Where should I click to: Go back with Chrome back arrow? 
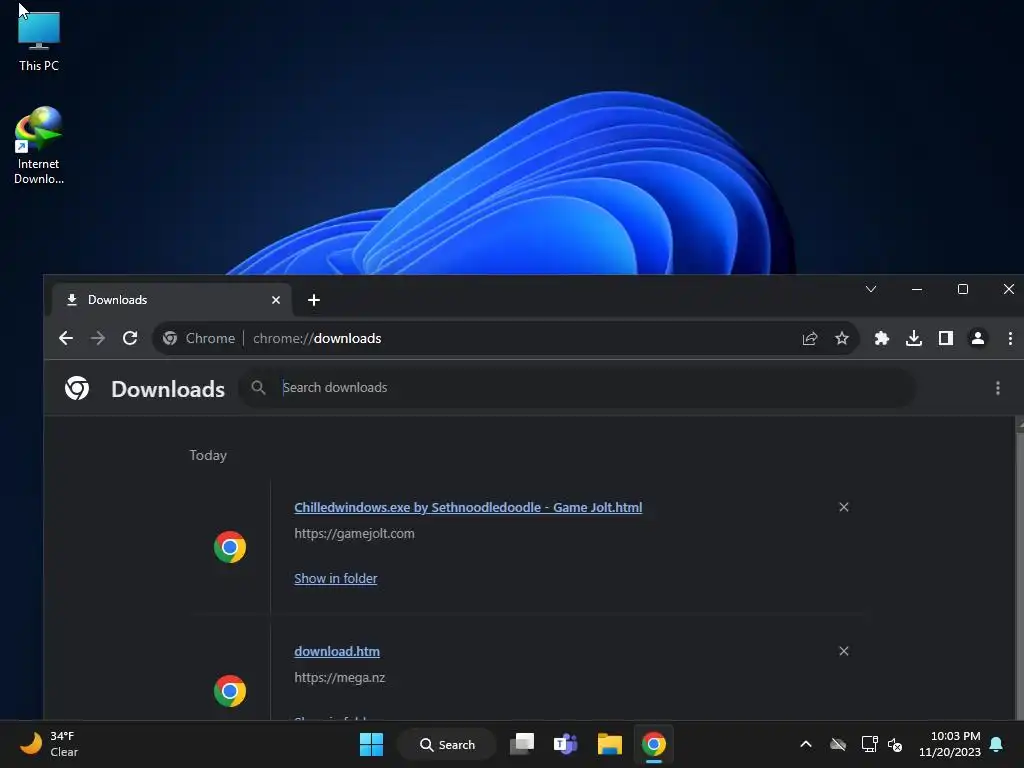[66, 338]
